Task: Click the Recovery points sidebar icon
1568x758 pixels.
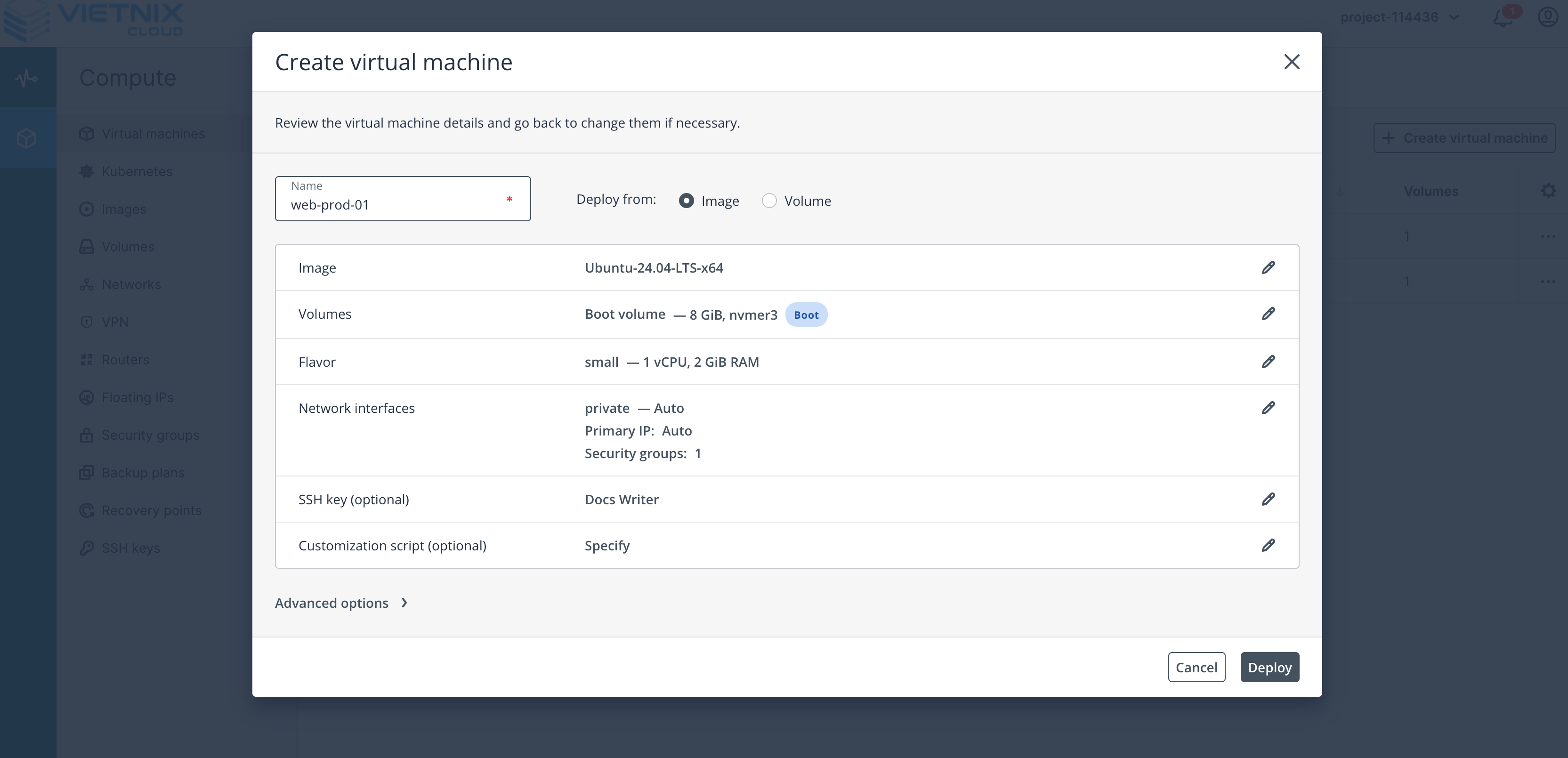Action: click(87, 510)
